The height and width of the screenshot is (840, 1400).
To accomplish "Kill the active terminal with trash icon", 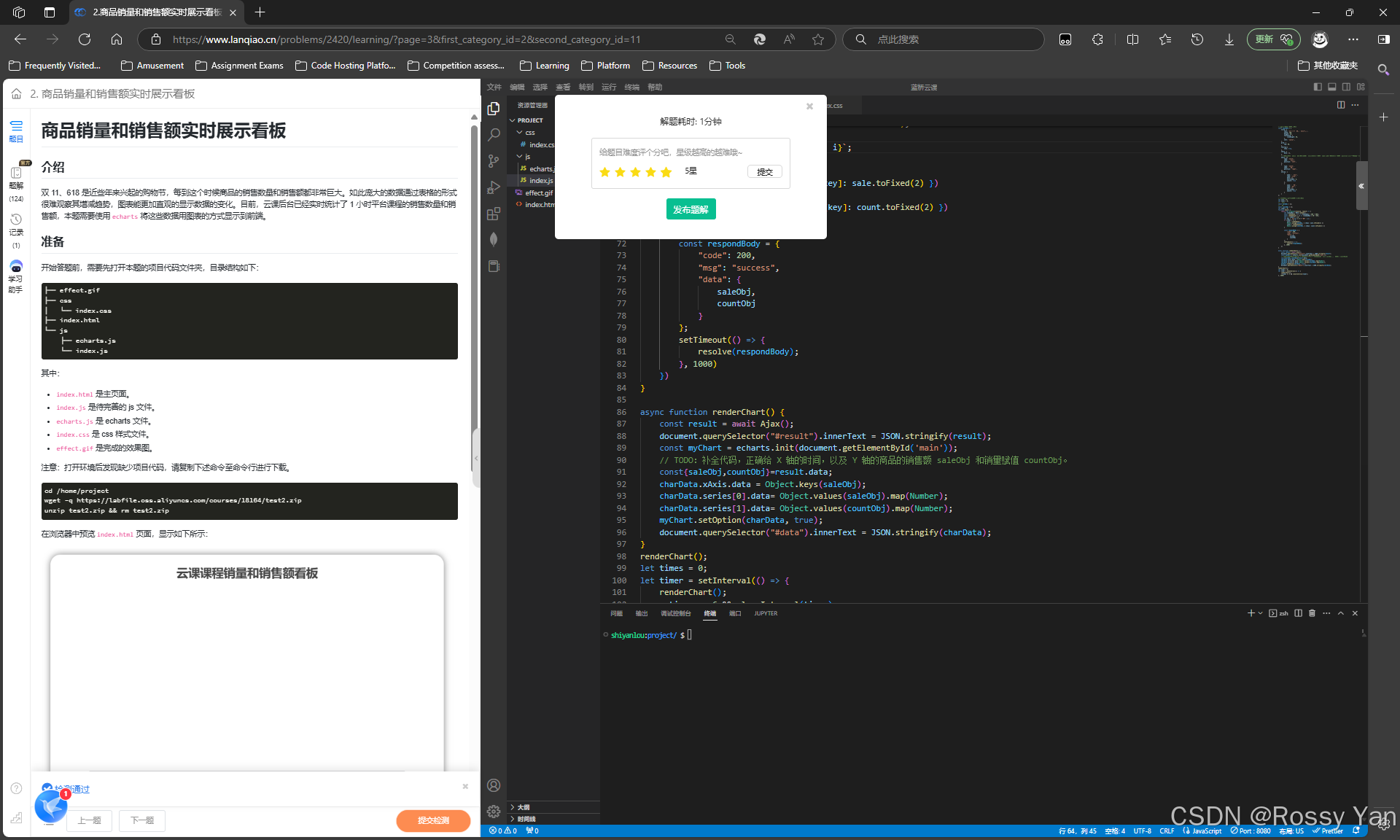I will click(1312, 613).
